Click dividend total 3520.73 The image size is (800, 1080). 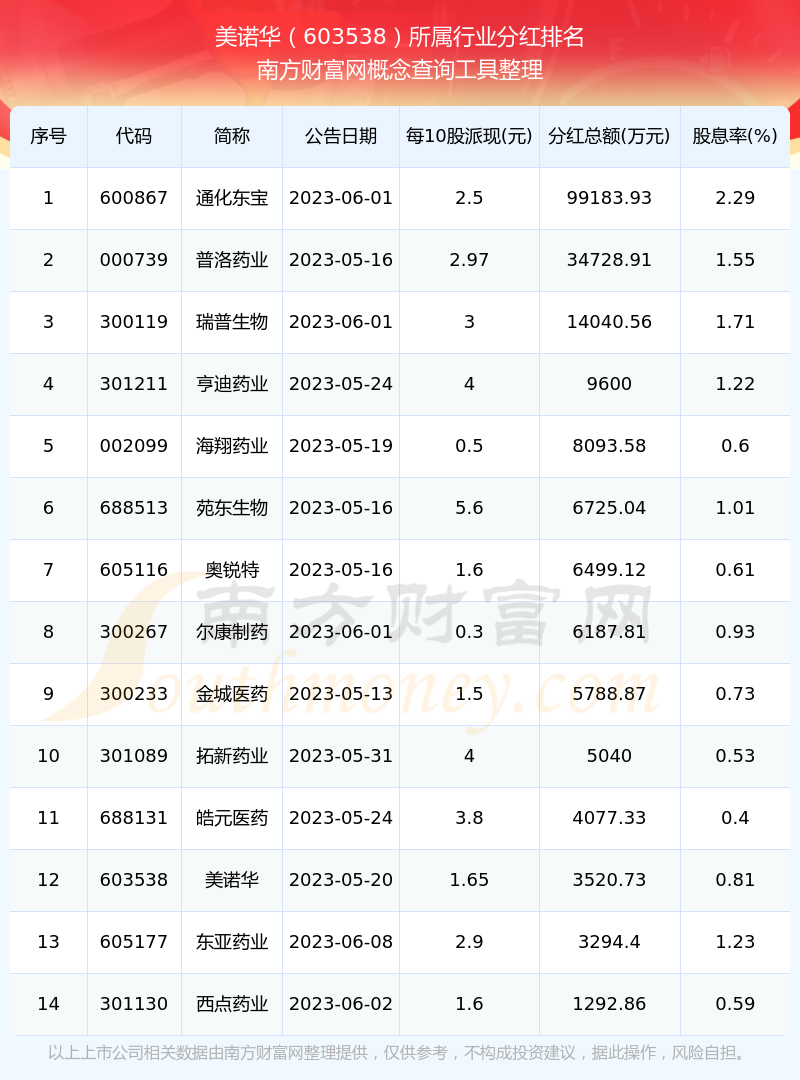pos(609,880)
